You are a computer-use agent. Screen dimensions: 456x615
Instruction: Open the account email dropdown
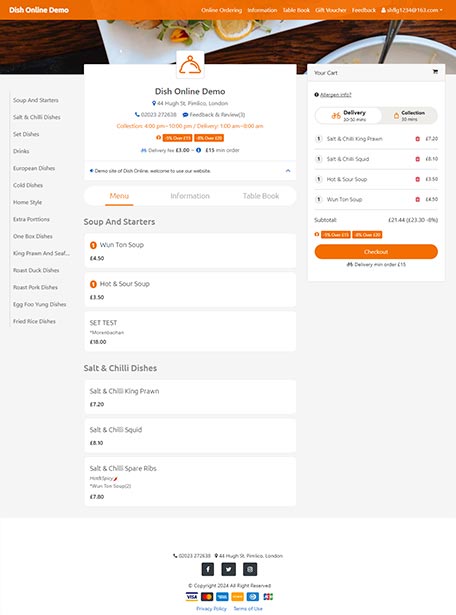(412, 10)
